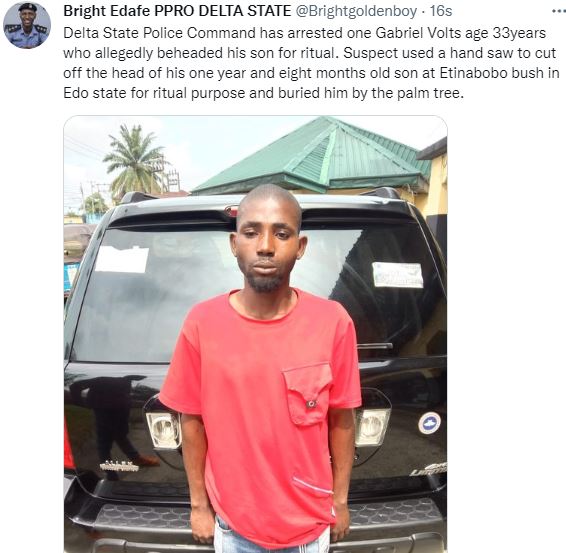Screen dimensions: 566x553
Task: Select the tweet text about Delta State Police
Action: pos(311,63)
